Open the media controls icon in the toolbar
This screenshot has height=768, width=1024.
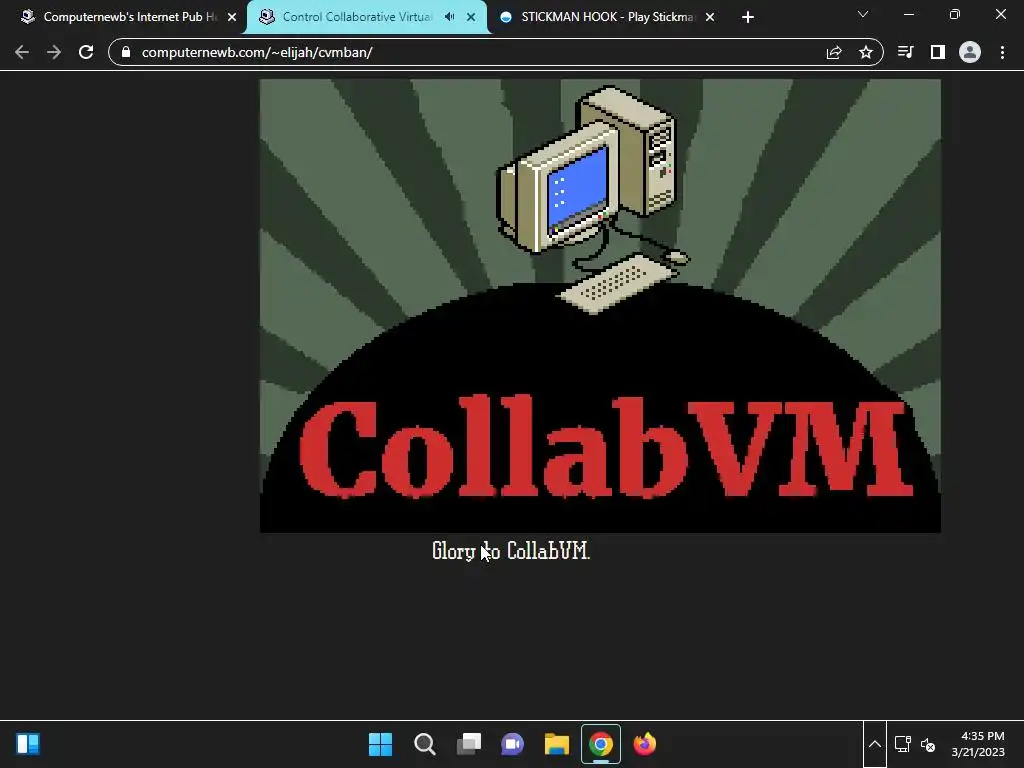coord(905,52)
